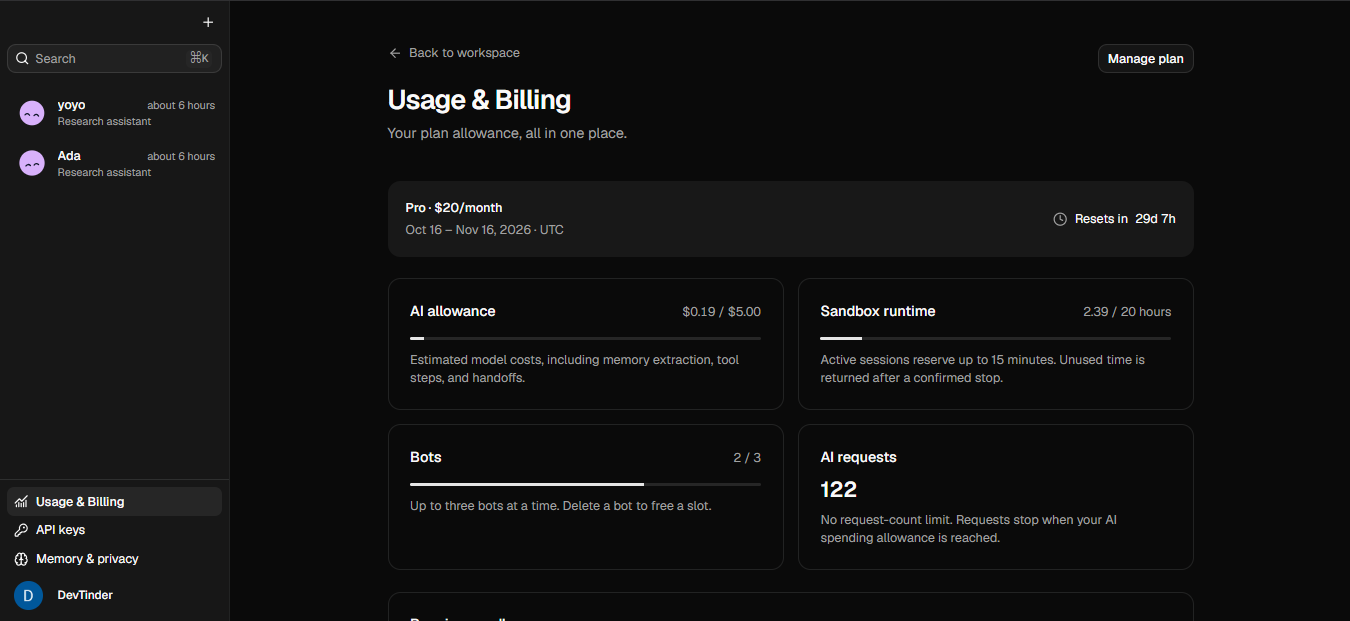Select the yoyo research assistant row

click(114, 113)
